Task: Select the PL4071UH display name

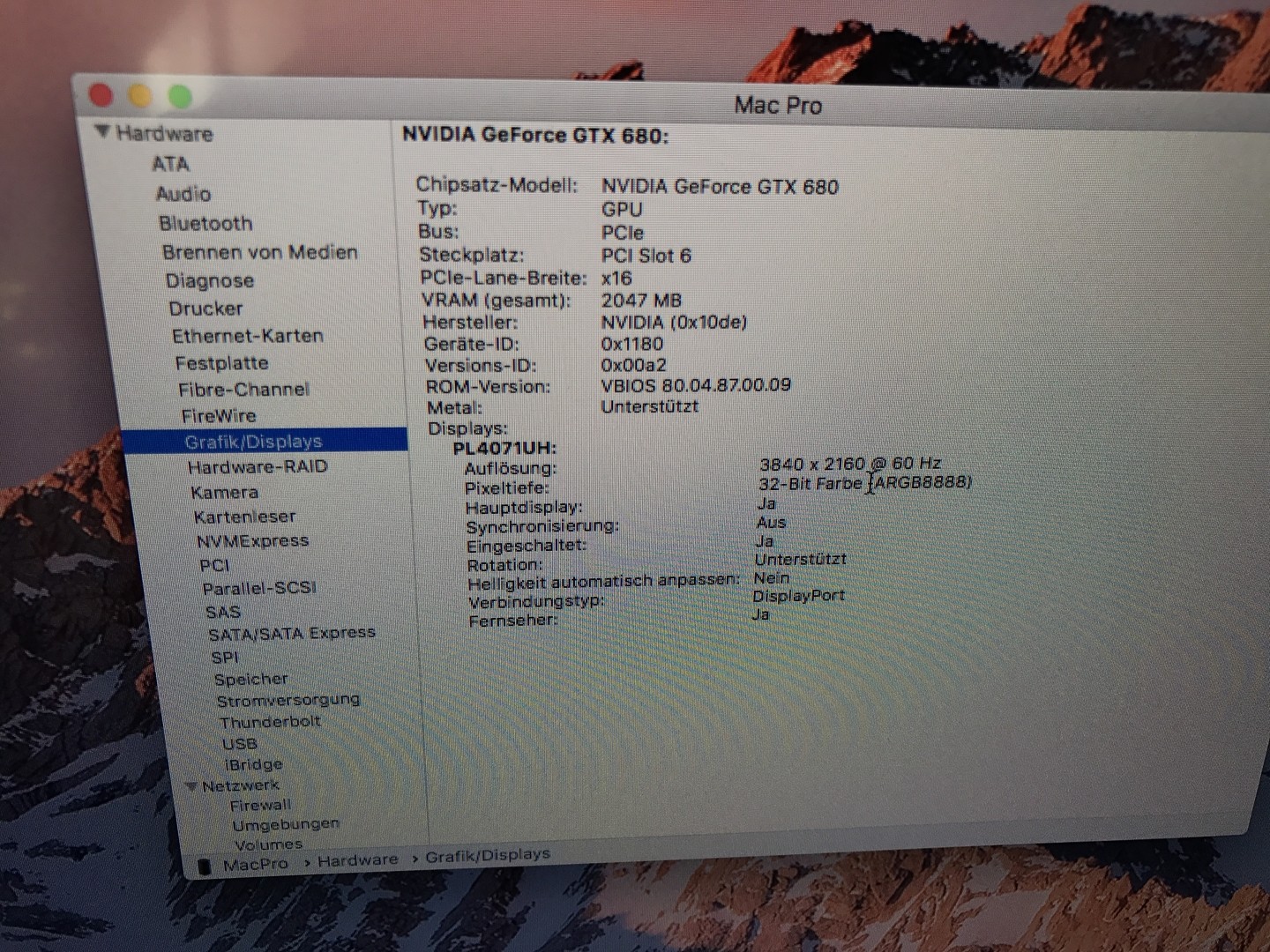Action: pos(504,448)
